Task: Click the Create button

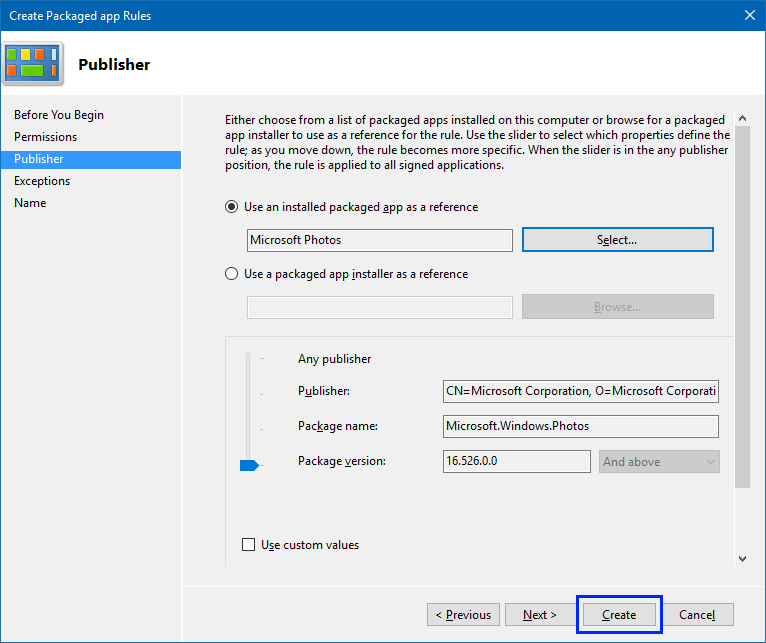Action: point(619,614)
